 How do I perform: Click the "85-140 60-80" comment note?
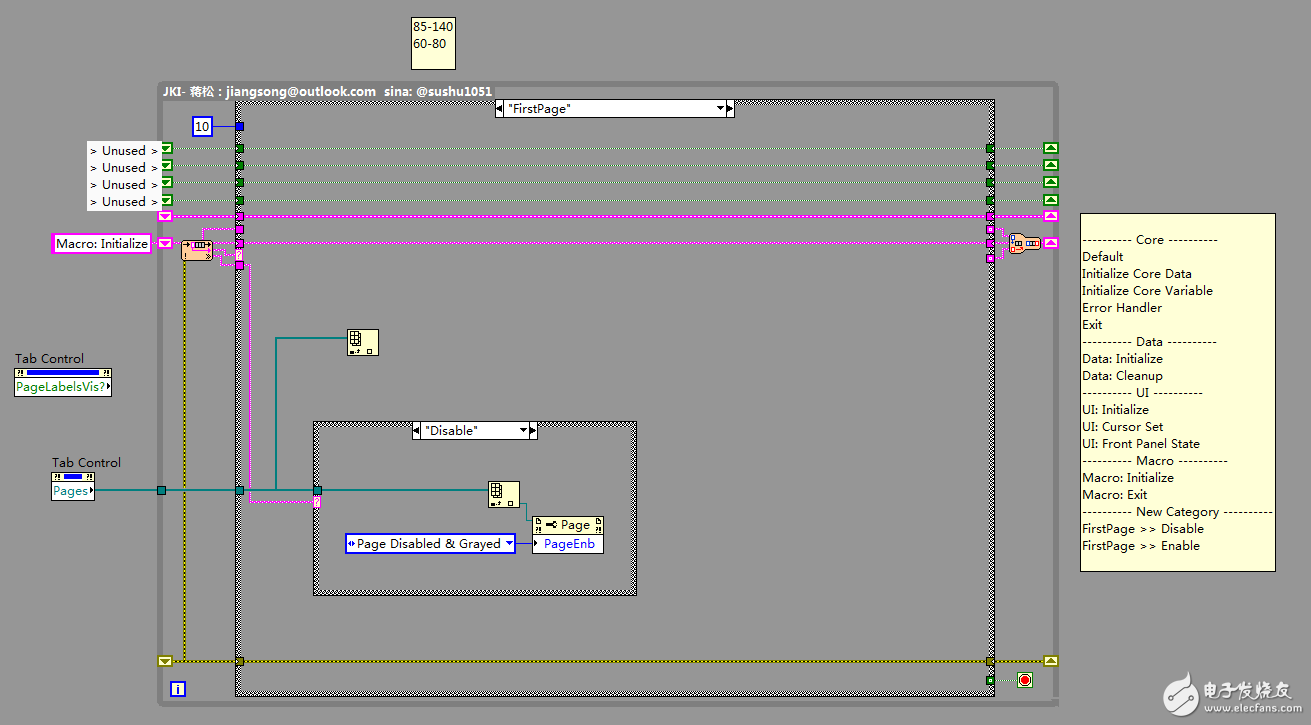pyautogui.click(x=433, y=43)
